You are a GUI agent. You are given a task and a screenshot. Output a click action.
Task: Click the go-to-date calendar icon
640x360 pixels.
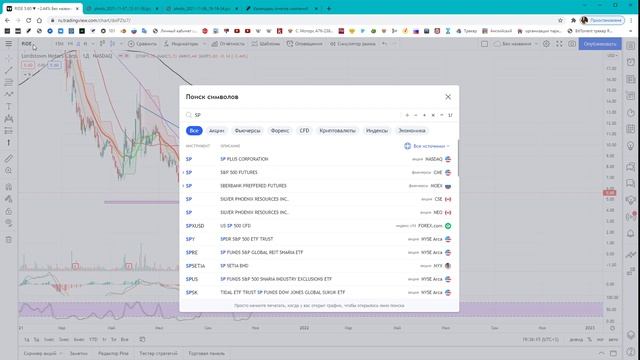tap(142, 339)
